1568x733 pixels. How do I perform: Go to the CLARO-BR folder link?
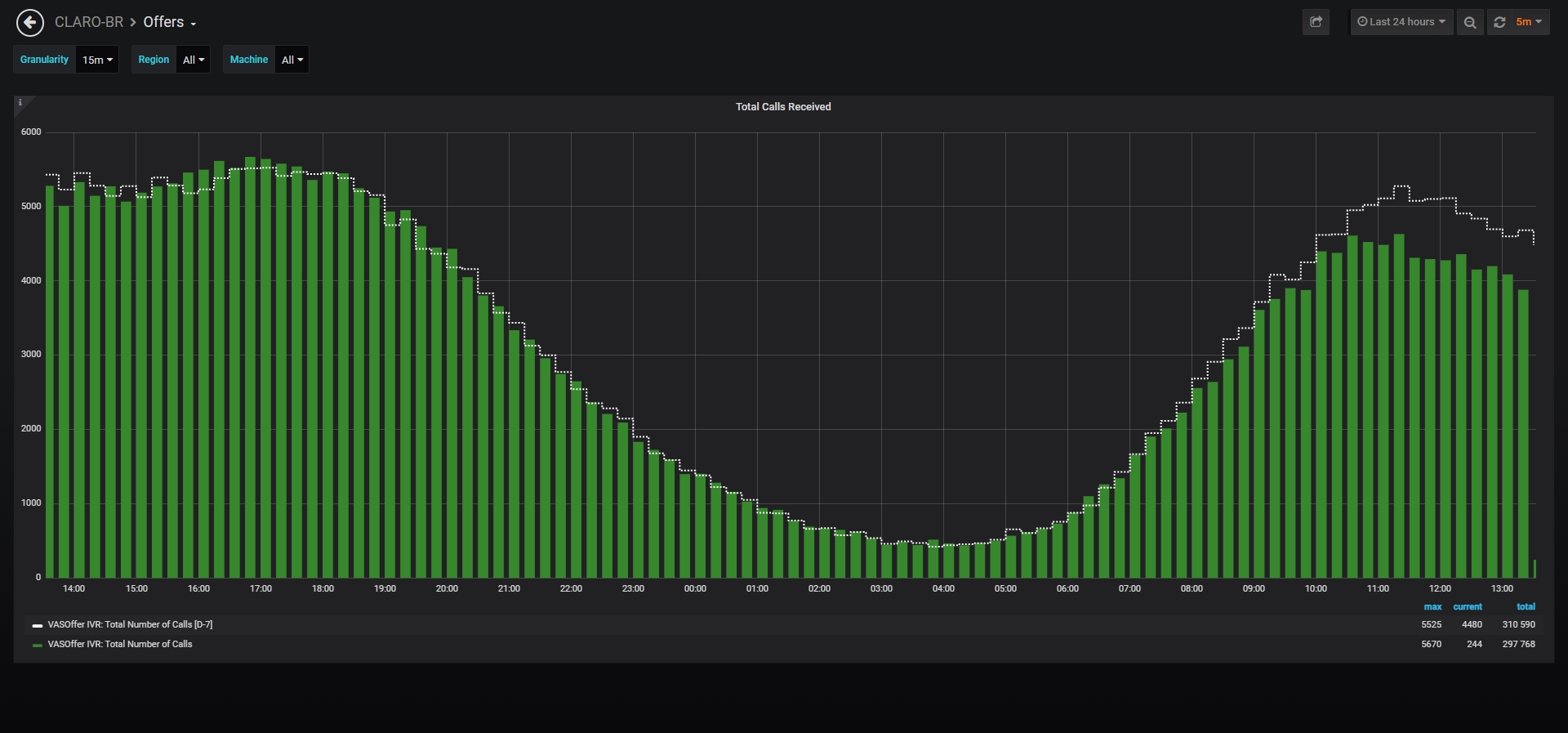tap(89, 22)
